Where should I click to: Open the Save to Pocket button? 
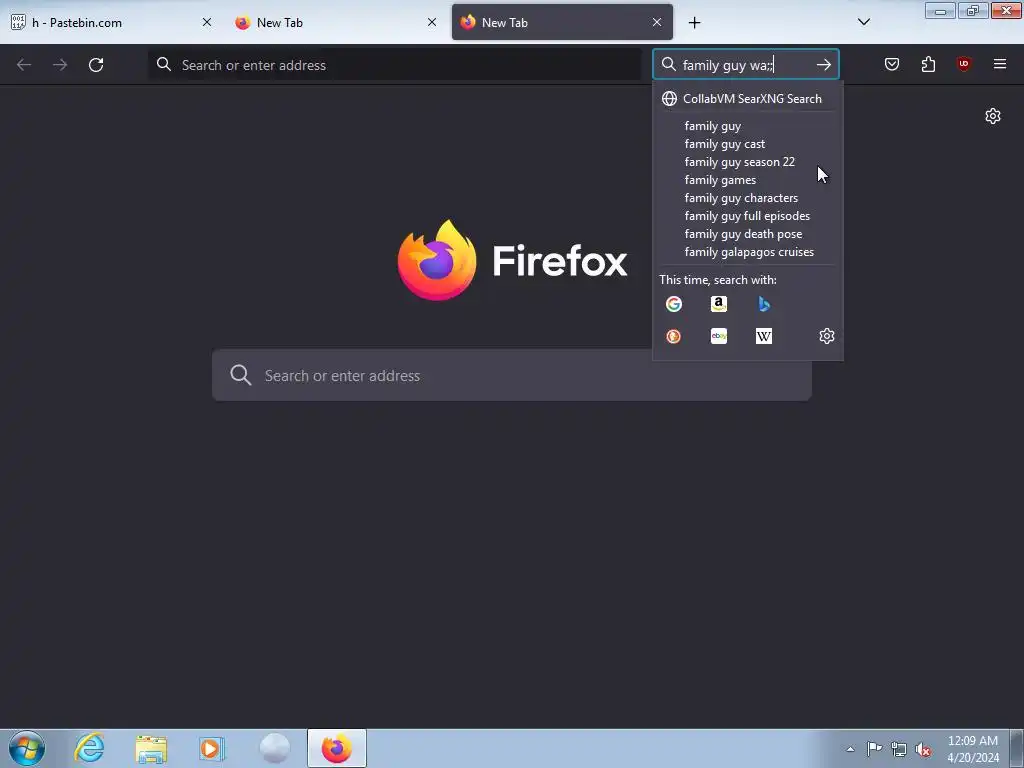(x=892, y=64)
